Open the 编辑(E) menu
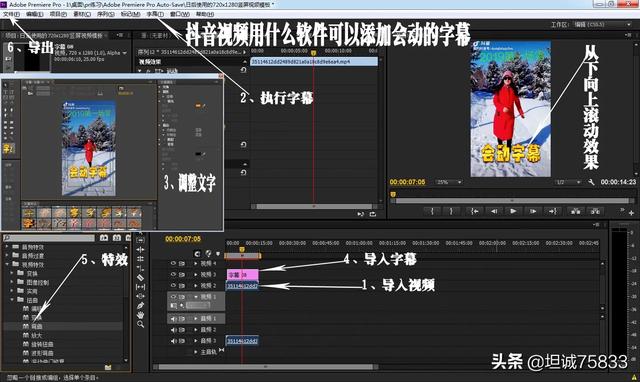The image size is (640, 382). point(35,14)
